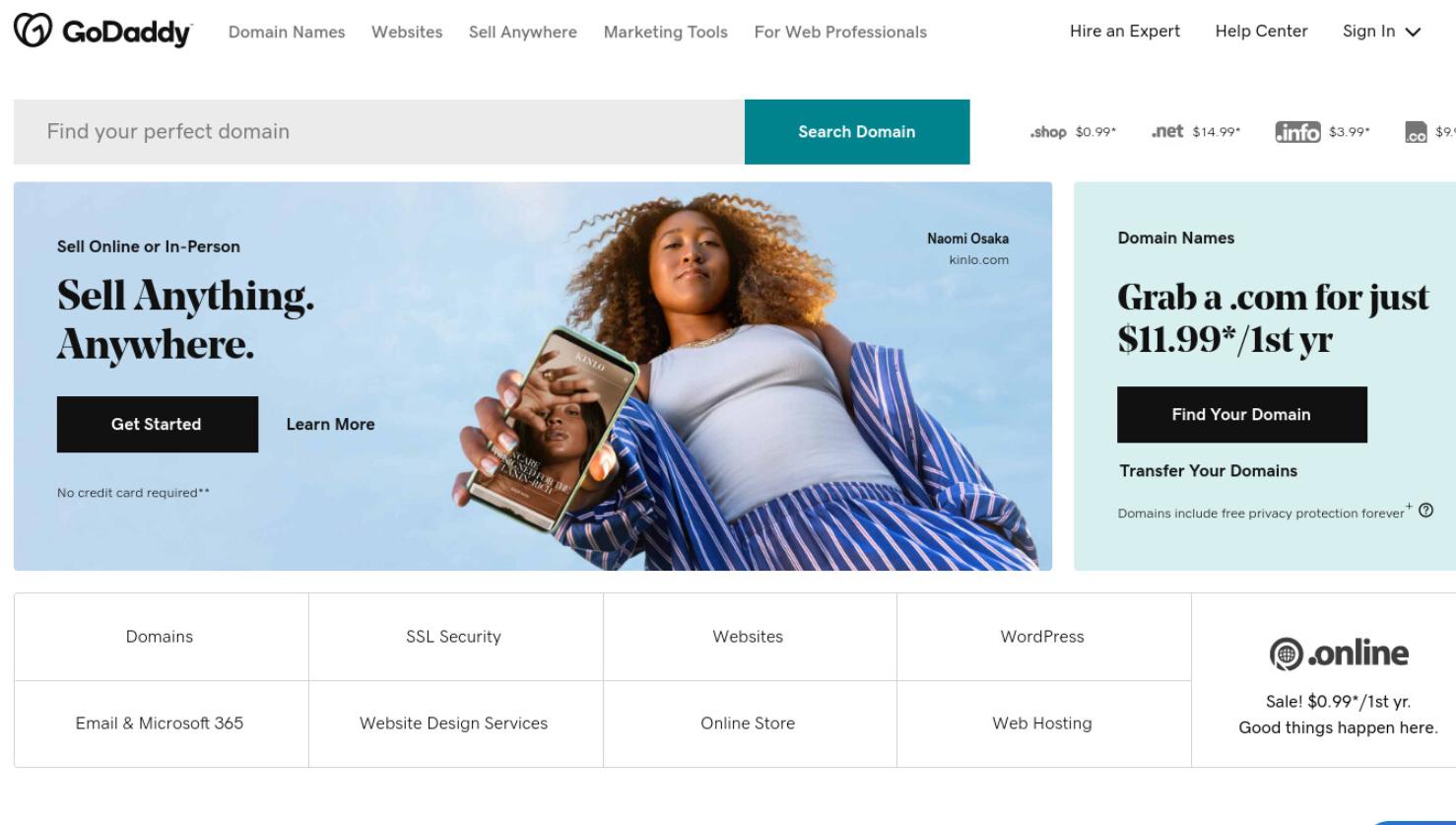Focus the Find your perfect domain field
Viewport: 1456px width, 825px height.
point(379,132)
